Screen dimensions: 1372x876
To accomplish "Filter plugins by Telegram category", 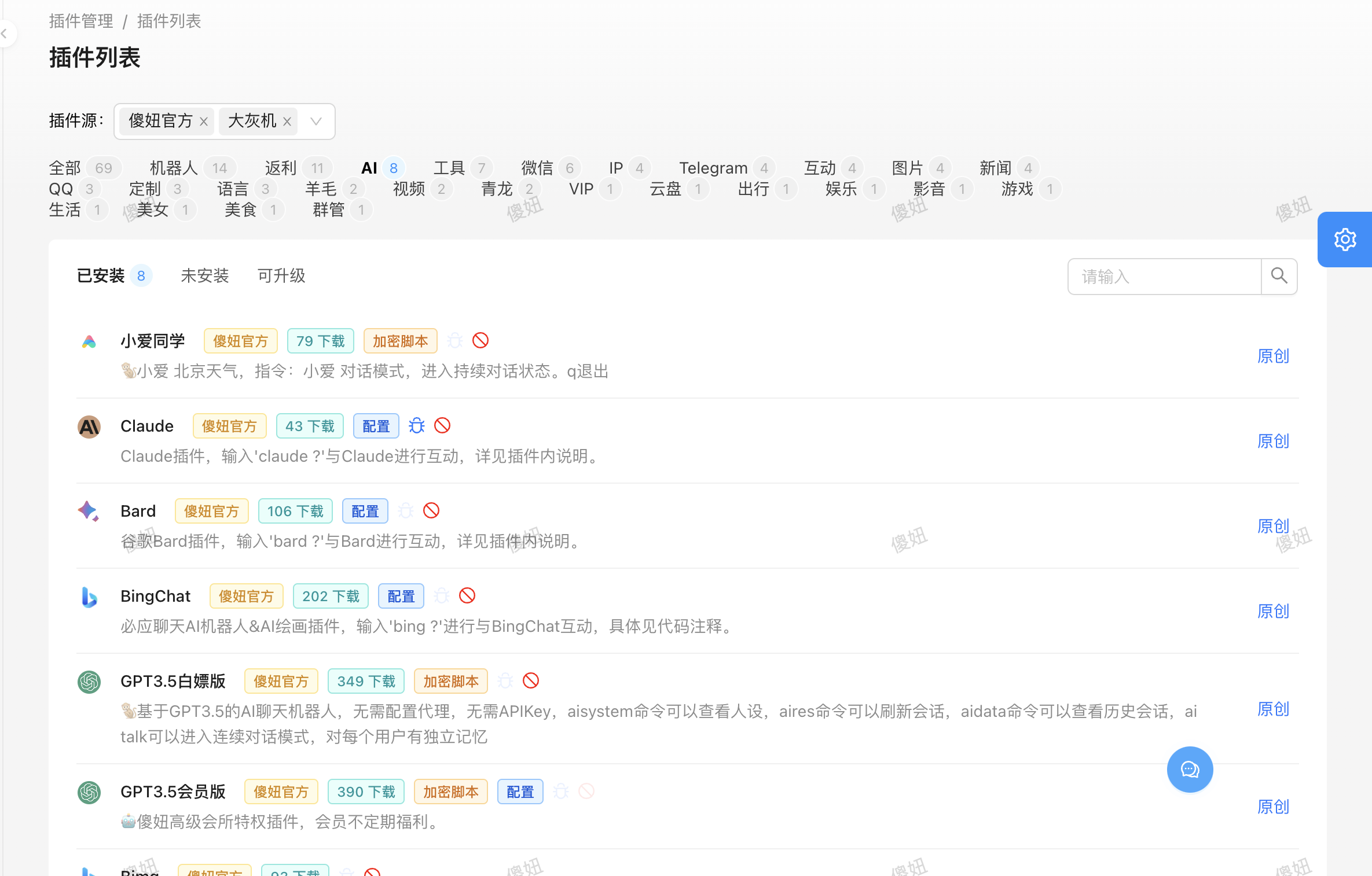I will [x=713, y=168].
